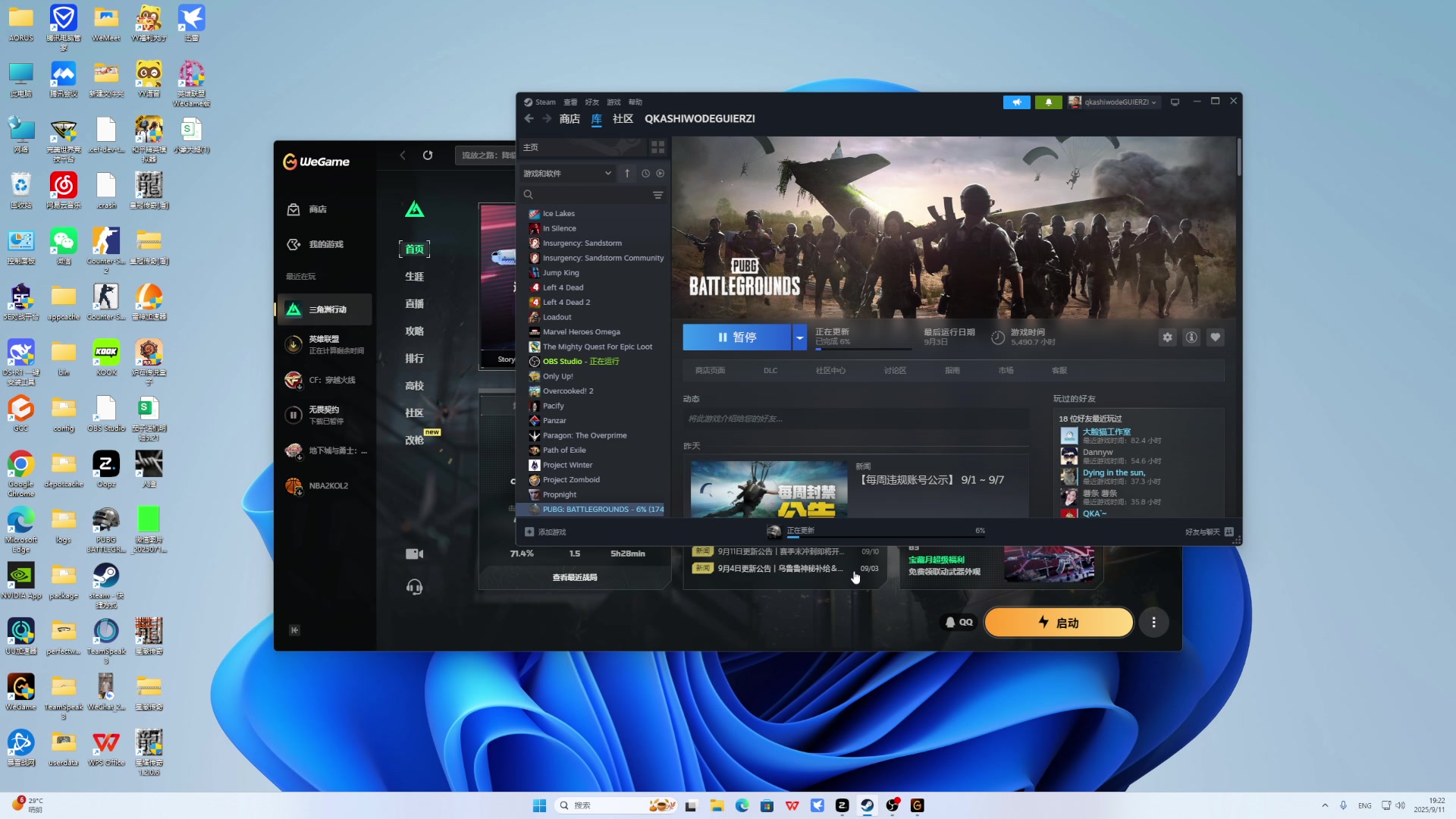The width and height of the screenshot is (1456, 819).
Task: Select NBA2KOL2 in WeGame sidebar
Action: (326, 485)
